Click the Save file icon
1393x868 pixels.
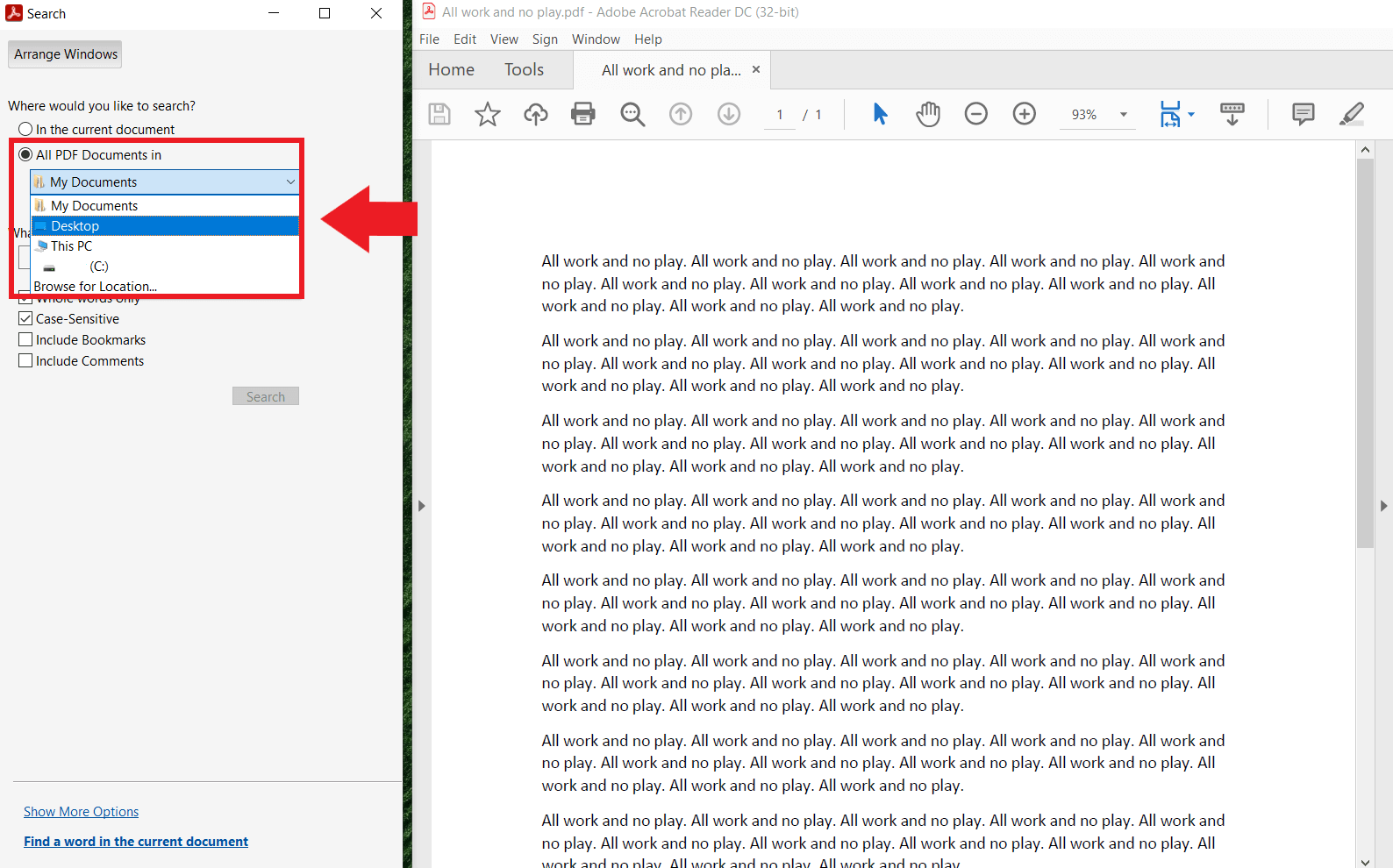pos(439,114)
